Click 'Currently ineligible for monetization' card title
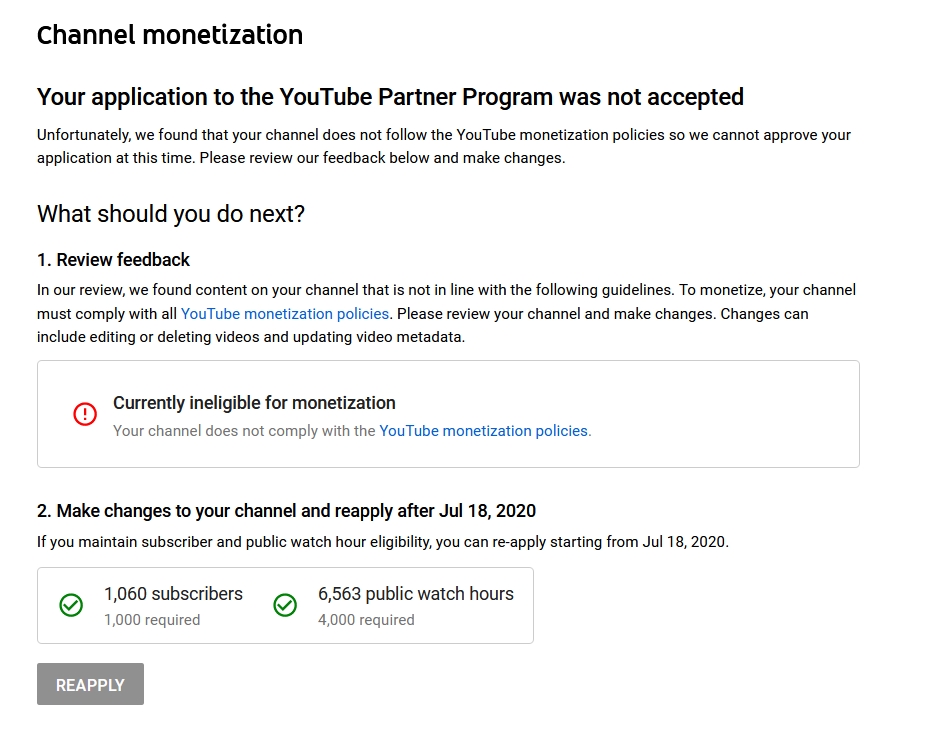 (254, 403)
